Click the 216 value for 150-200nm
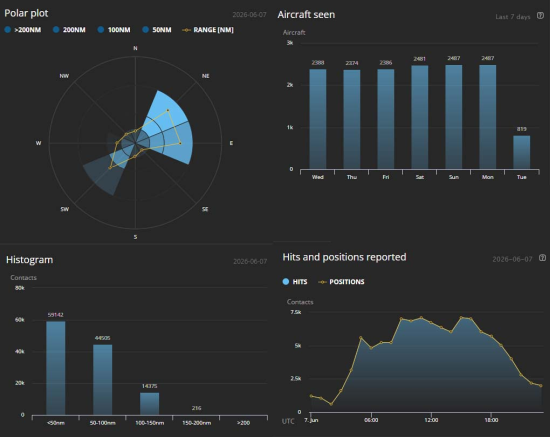 pyautogui.click(x=196, y=408)
